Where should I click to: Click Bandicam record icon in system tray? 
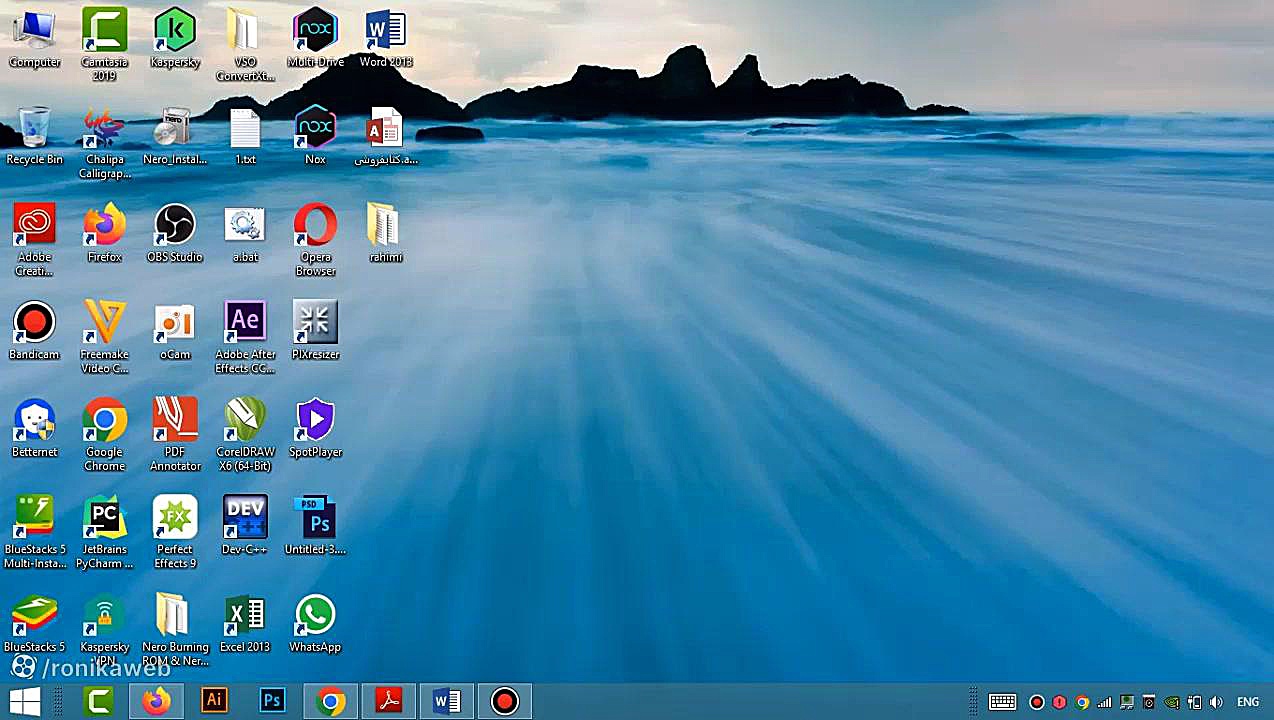point(1037,702)
